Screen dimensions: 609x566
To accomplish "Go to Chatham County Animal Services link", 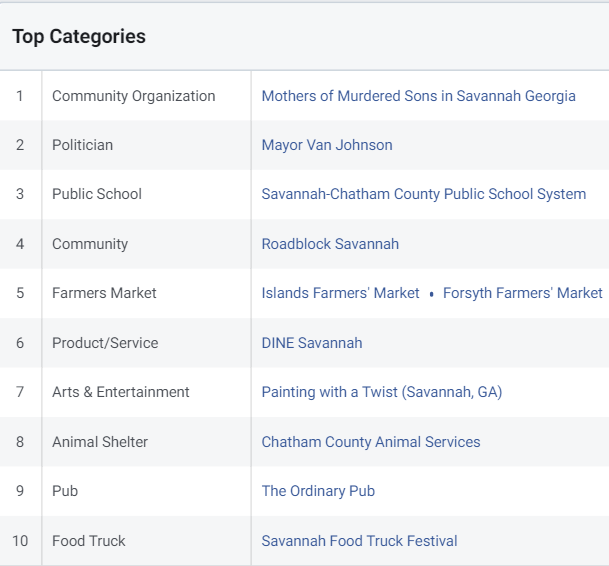I will [x=371, y=442].
